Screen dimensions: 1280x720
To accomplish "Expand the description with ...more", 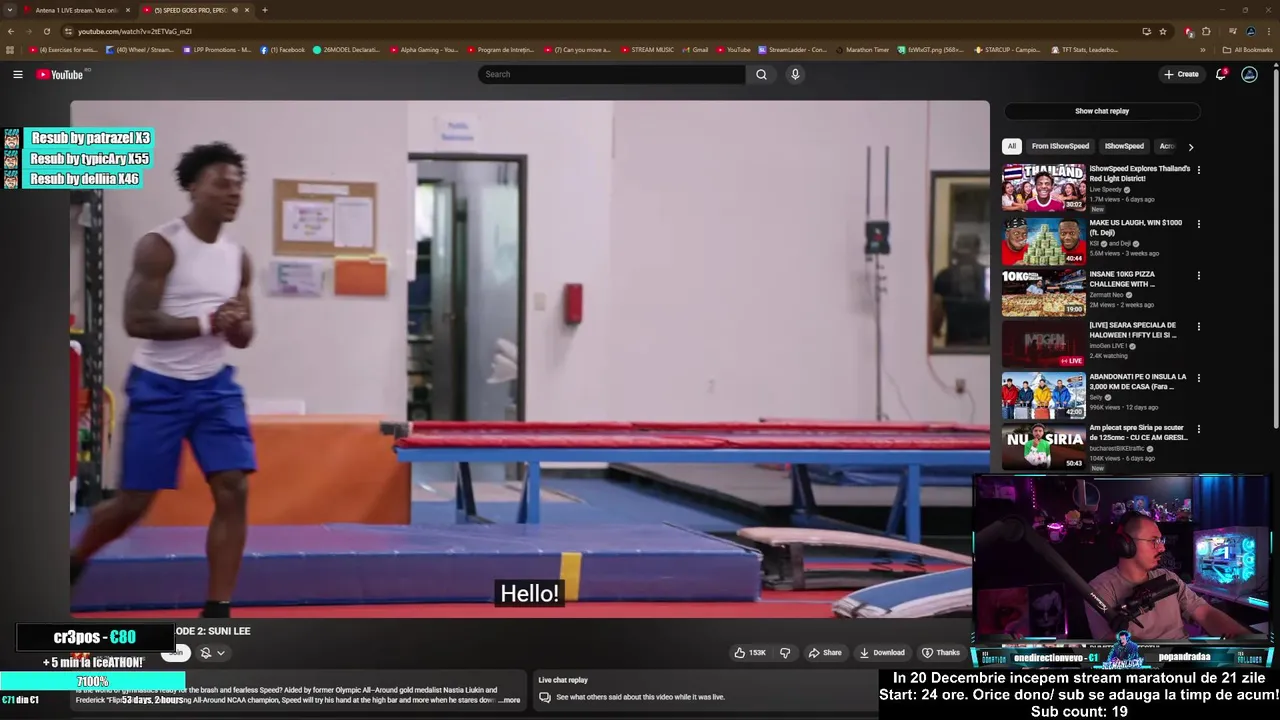I will tap(510, 700).
